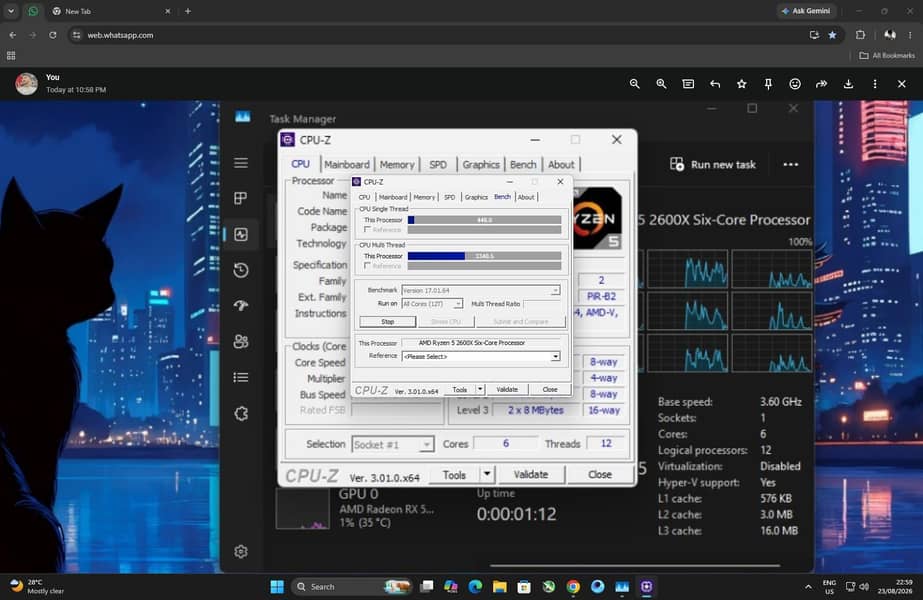Open Task Manager Users page icon
This screenshot has height=600, width=923.
(x=241, y=342)
